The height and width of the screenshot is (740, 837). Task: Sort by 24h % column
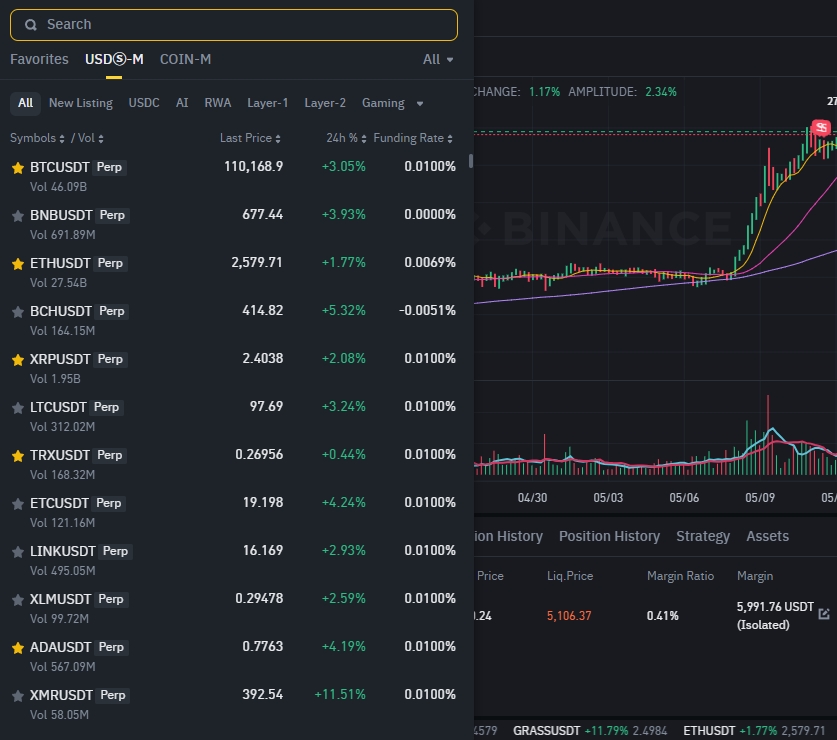[x=346, y=138]
